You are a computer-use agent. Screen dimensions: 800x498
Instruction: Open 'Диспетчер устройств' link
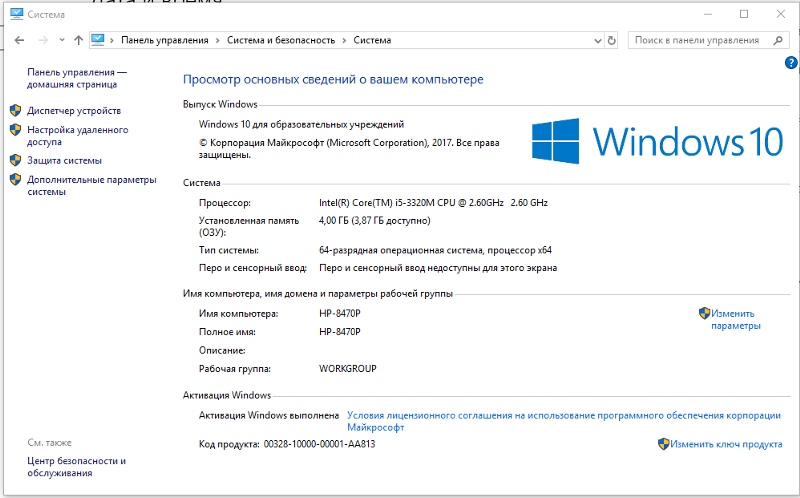click(74, 111)
